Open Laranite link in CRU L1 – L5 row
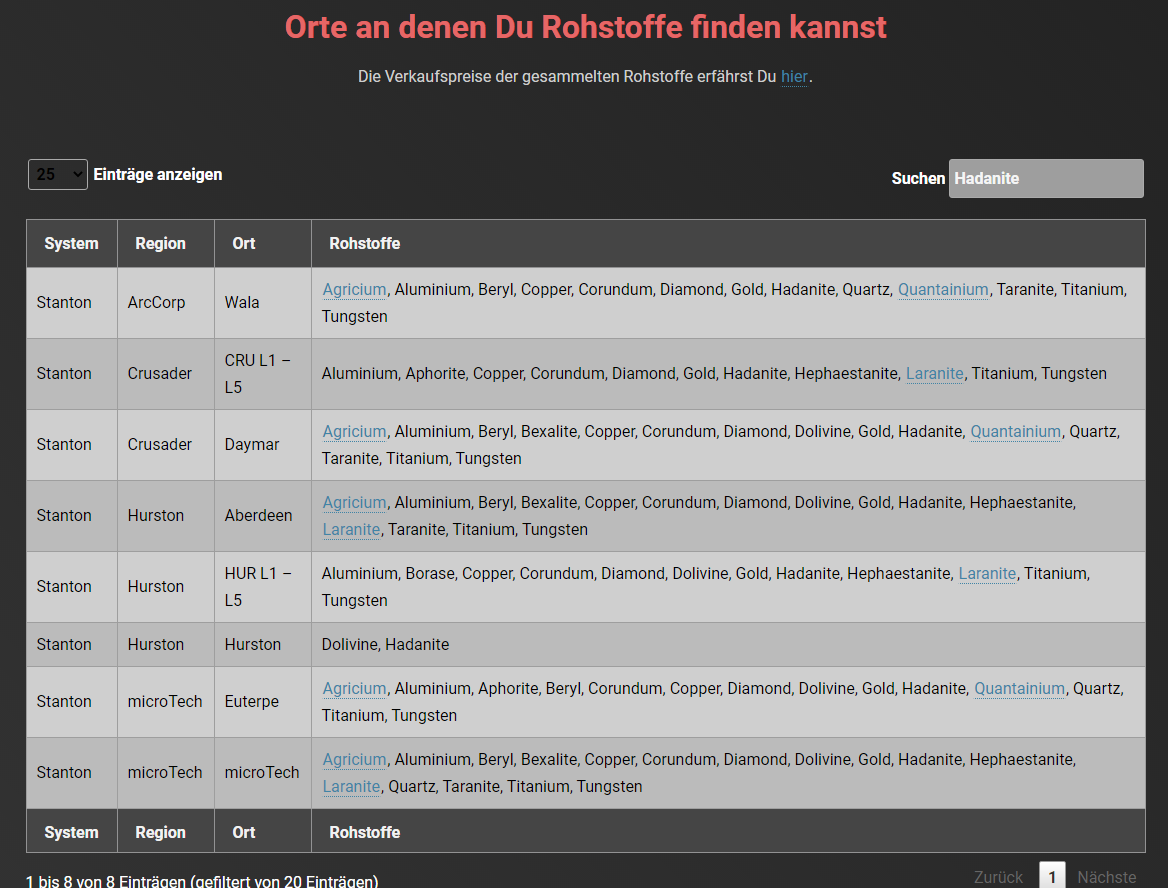1168x888 pixels. (935, 374)
